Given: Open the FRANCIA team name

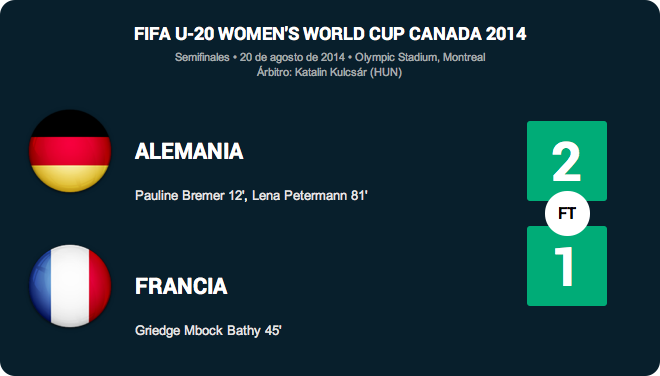Looking at the screenshot, I should click(x=181, y=286).
